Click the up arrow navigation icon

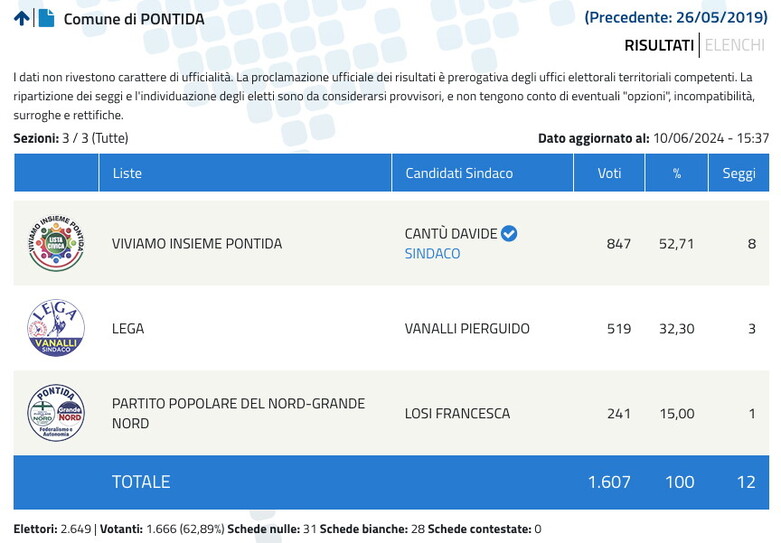(x=22, y=18)
